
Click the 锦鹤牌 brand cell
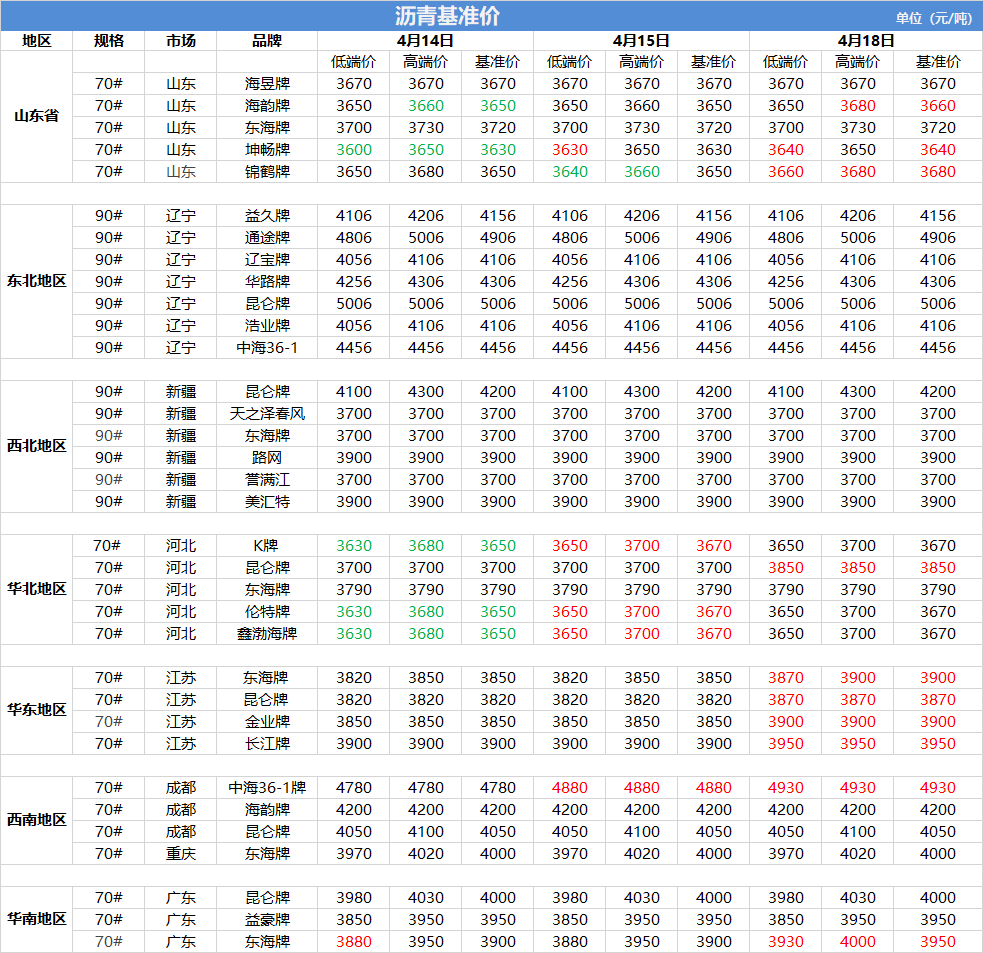pyautogui.click(x=267, y=172)
